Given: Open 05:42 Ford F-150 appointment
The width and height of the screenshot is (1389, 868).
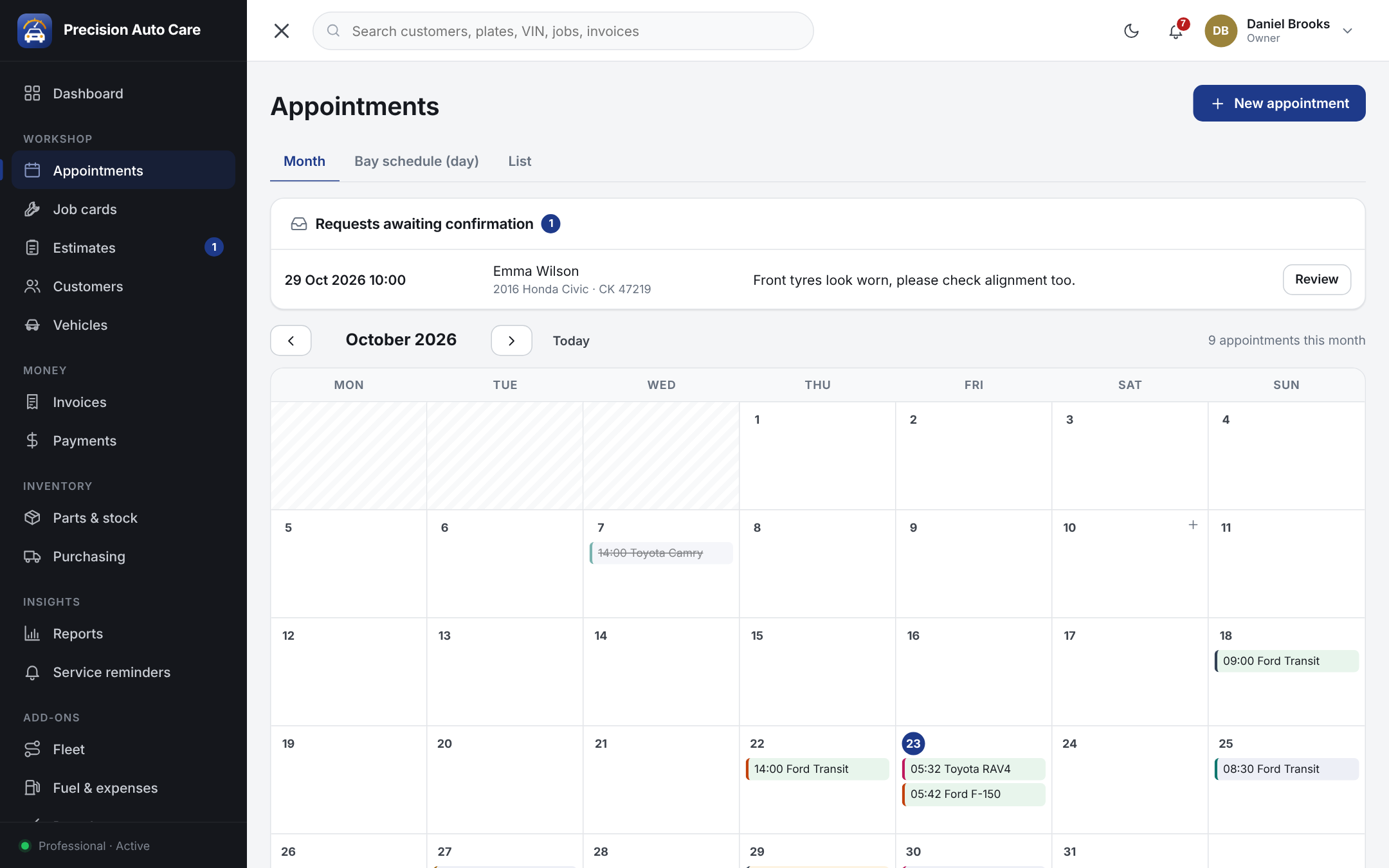Looking at the screenshot, I should (x=974, y=794).
